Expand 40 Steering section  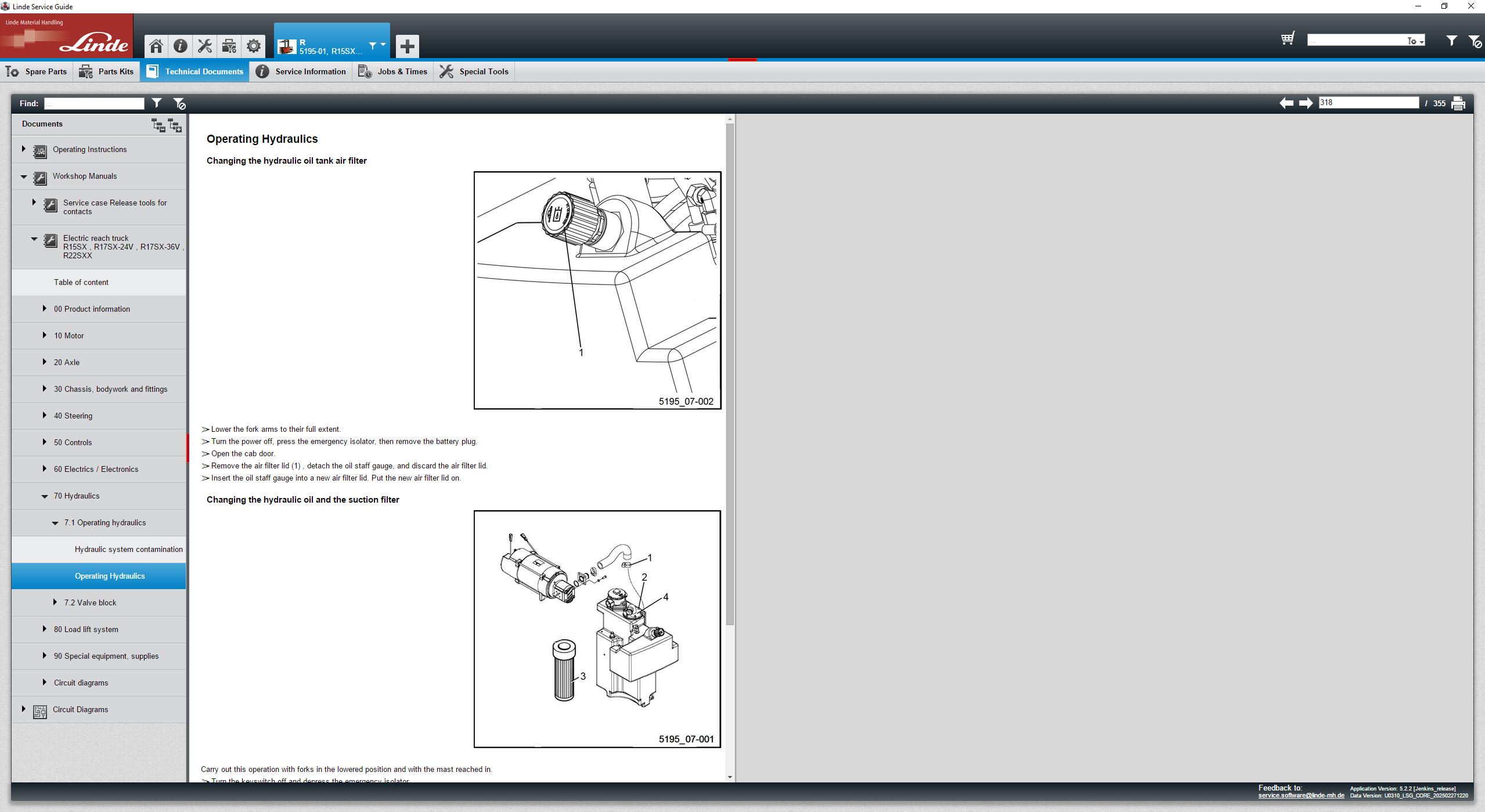pyautogui.click(x=44, y=415)
